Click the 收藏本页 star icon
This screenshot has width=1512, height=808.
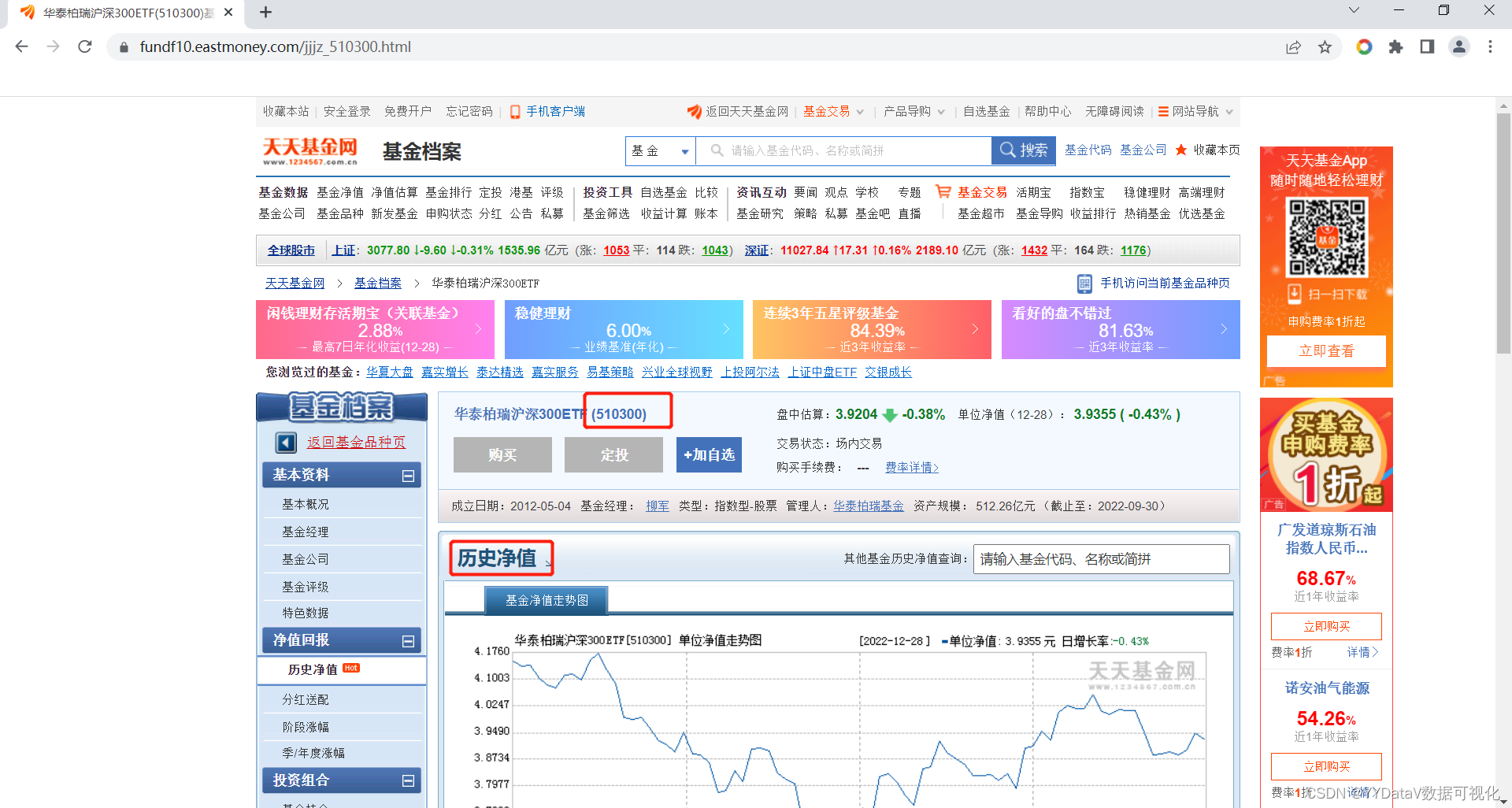tap(1181, 150)
